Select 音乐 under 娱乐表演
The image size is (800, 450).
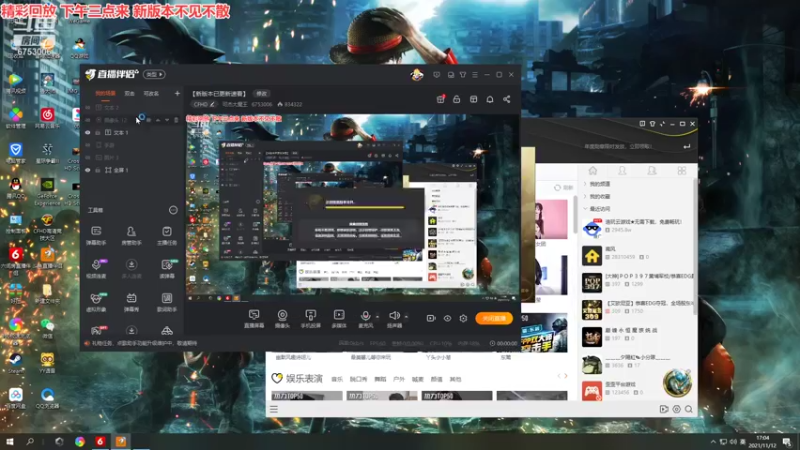(337, 380)
